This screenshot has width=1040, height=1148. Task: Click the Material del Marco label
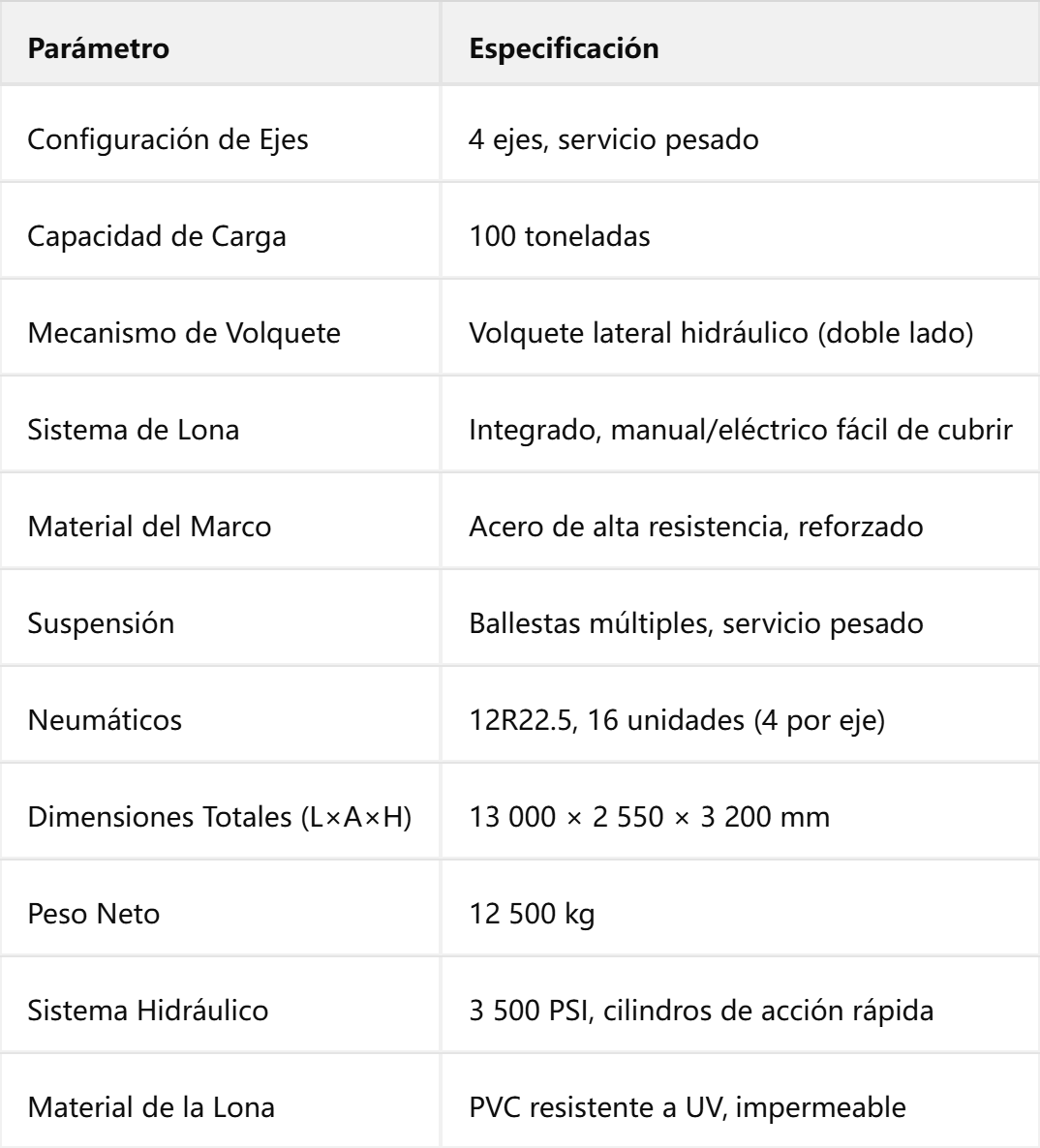tap(149, 527)
